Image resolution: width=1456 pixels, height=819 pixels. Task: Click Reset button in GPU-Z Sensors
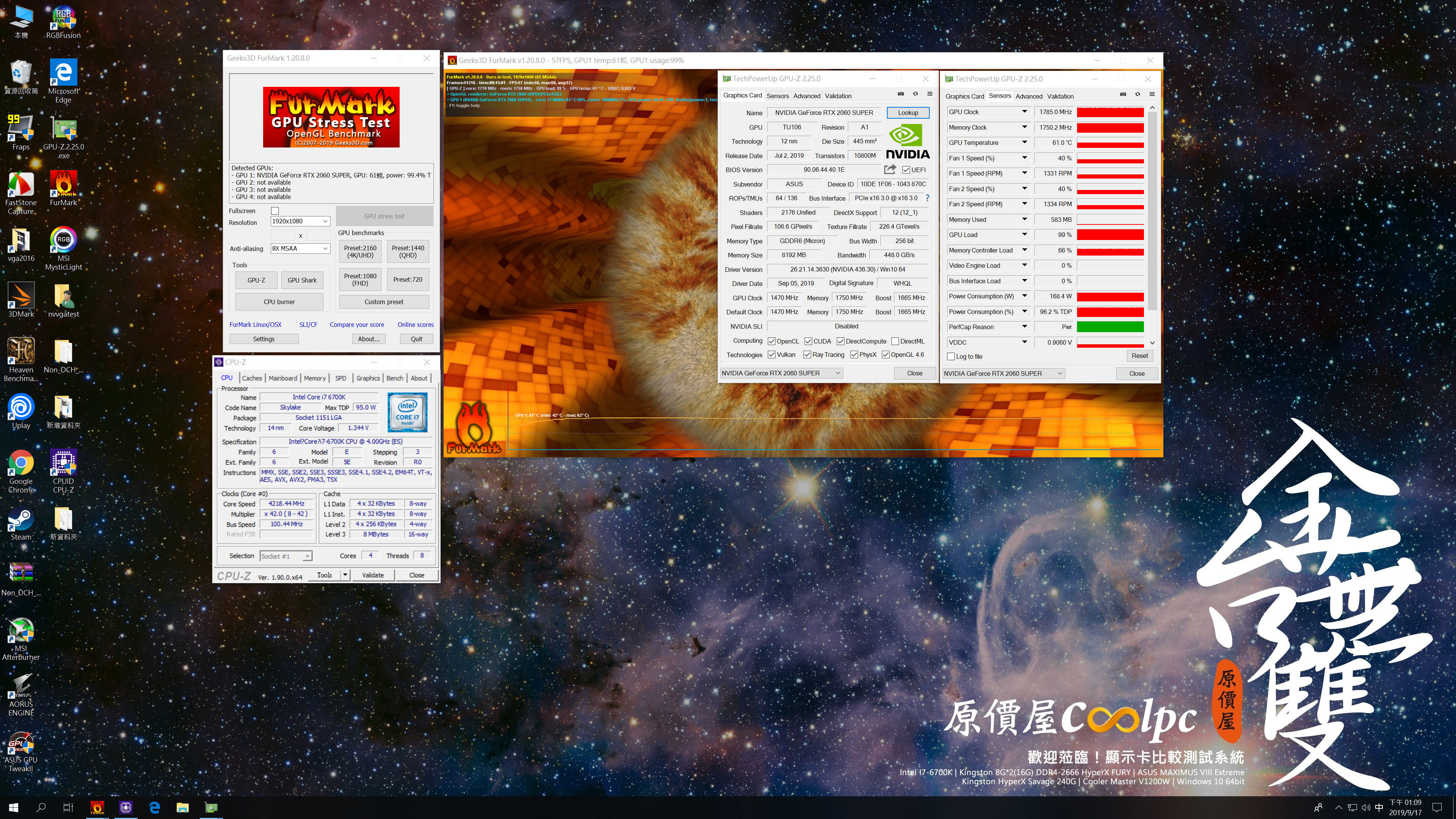1139,356
